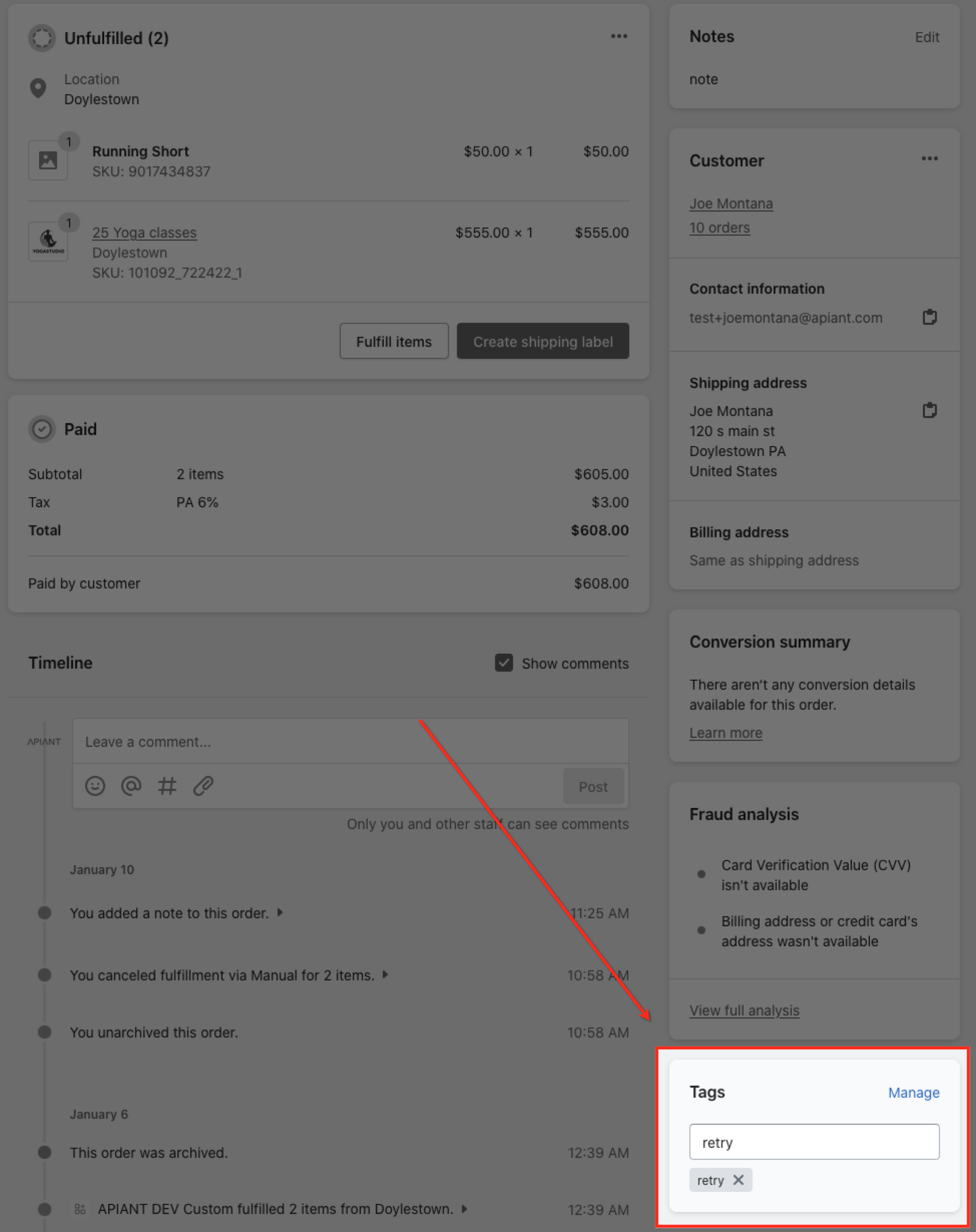976x1232 pixels.
Task: Open the Joe Montana customer link
Action: (730, 203)
